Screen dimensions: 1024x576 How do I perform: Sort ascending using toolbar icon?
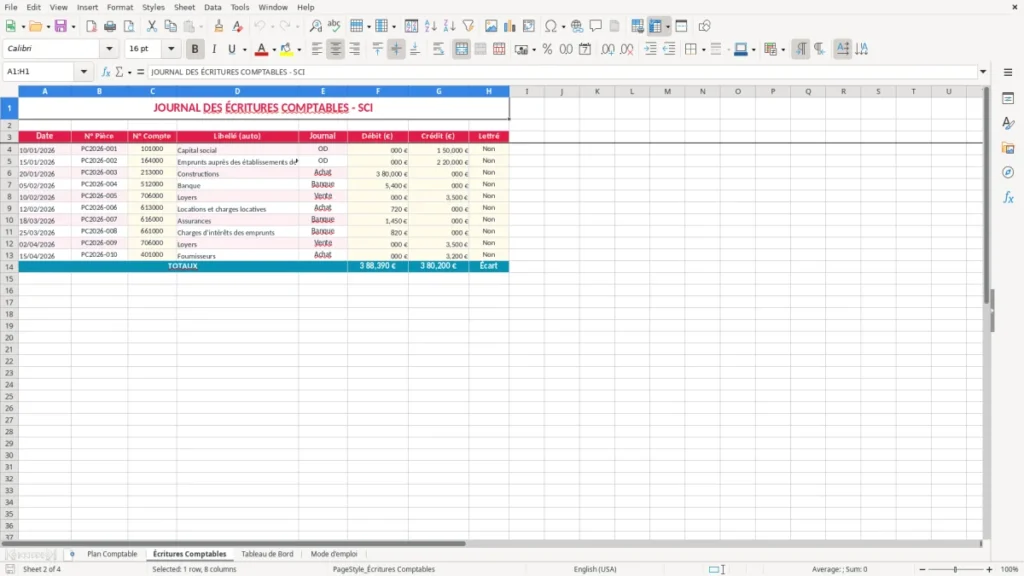coord(430,26)
